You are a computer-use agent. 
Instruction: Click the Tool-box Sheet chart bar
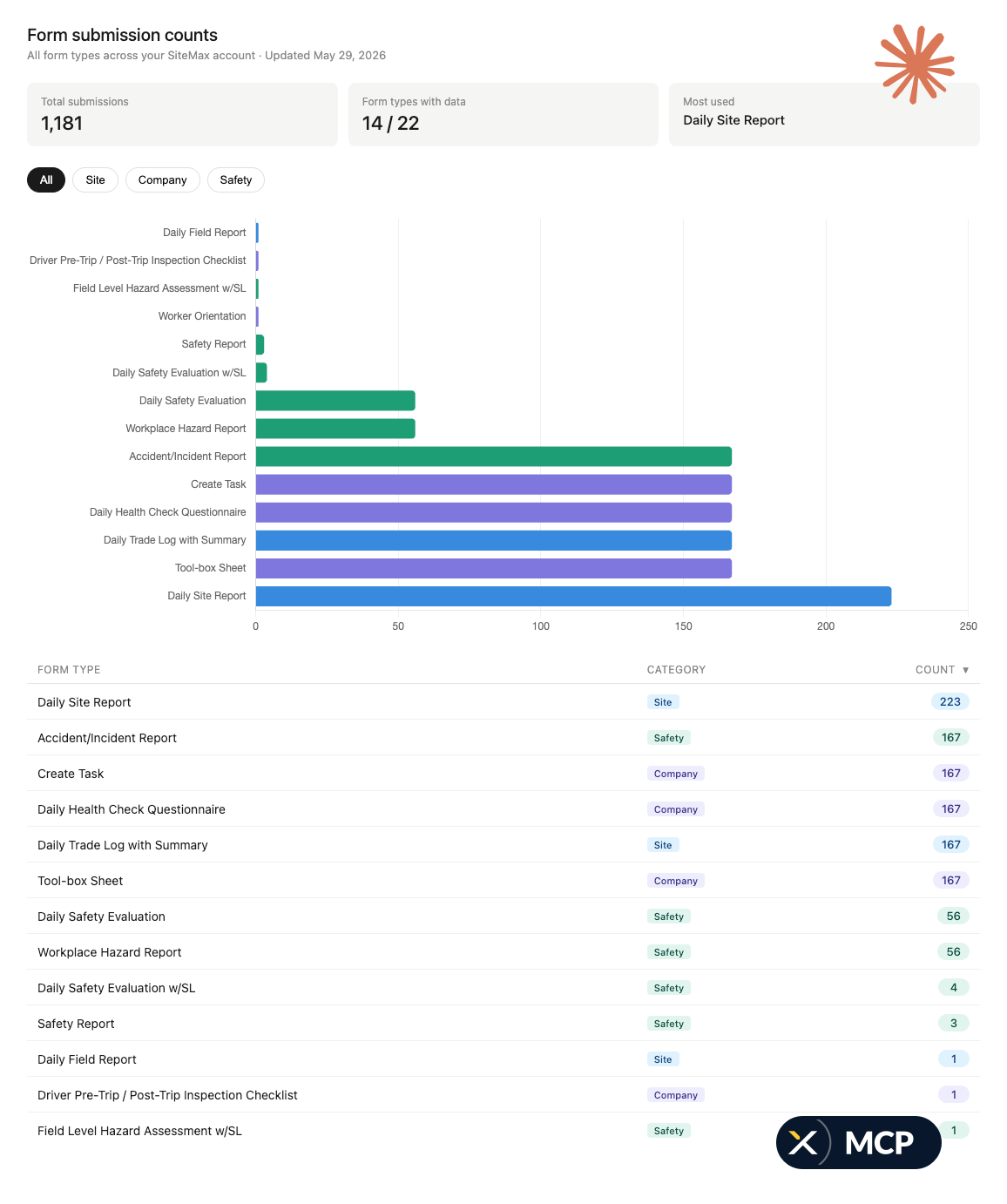[x=494, y=568]
